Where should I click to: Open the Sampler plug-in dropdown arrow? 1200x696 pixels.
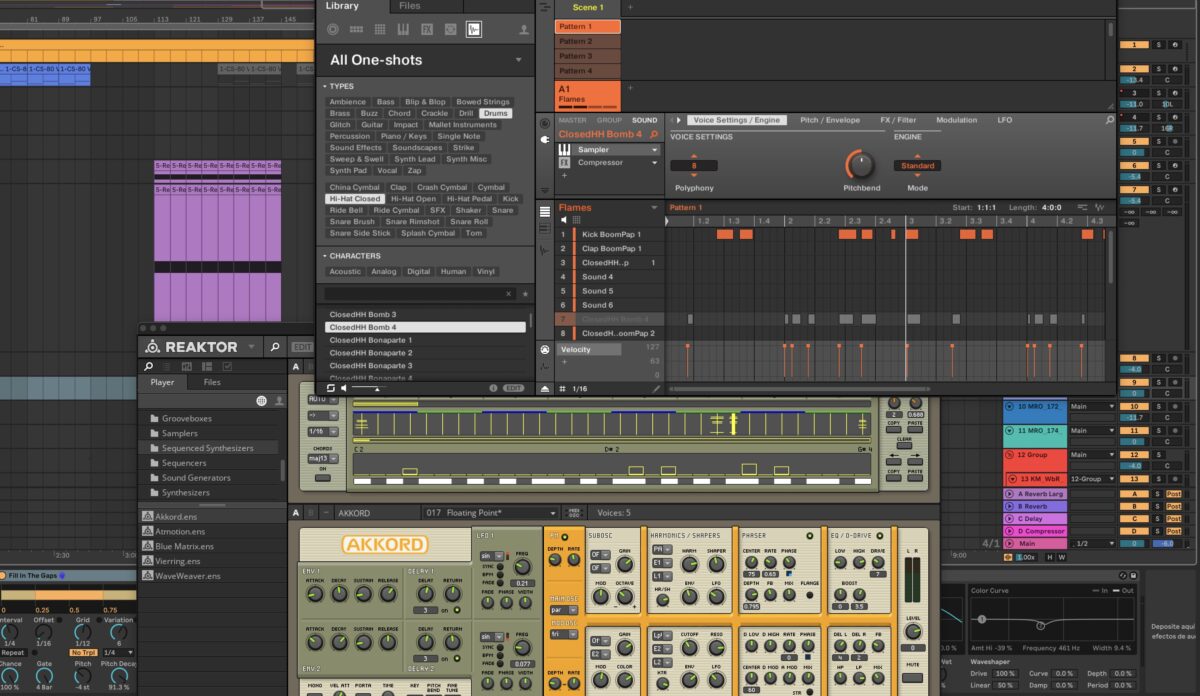click(x=654, y=149)
